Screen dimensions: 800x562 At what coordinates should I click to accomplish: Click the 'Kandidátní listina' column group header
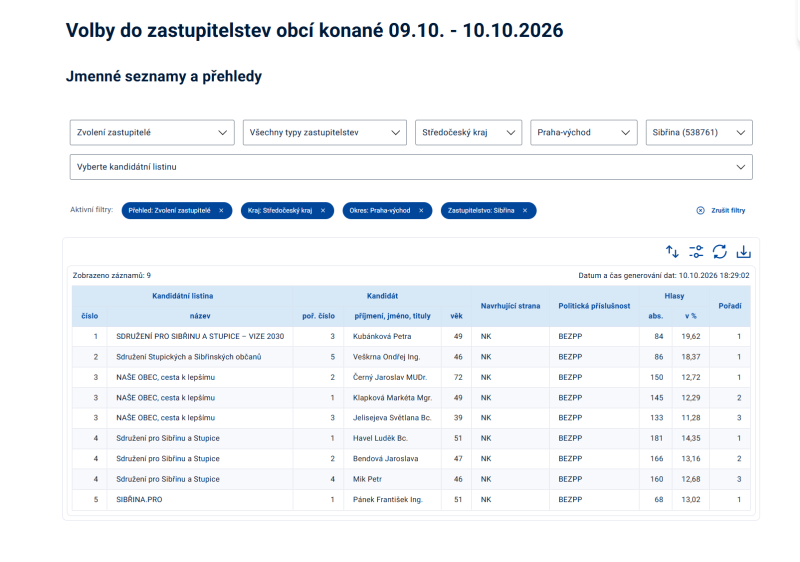tap(183, 296)
